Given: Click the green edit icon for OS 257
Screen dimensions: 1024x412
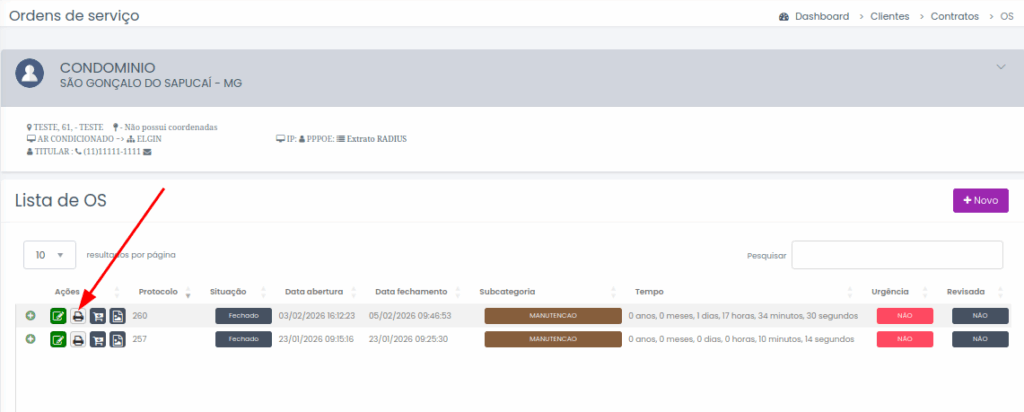Looking at the screenshot, I should tap(58, 340).
